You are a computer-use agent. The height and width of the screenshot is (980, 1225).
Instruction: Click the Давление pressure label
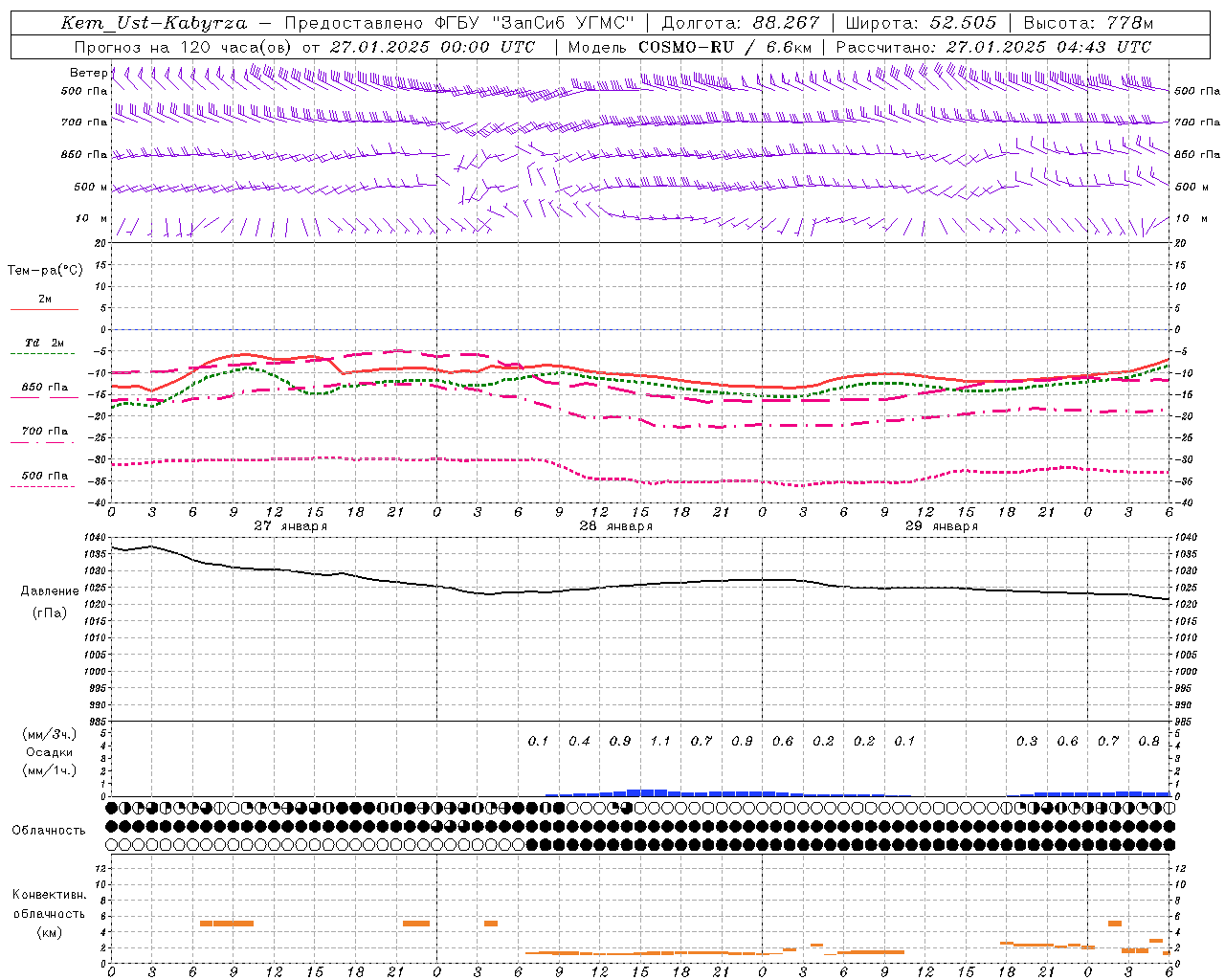[x=50, y=590]
